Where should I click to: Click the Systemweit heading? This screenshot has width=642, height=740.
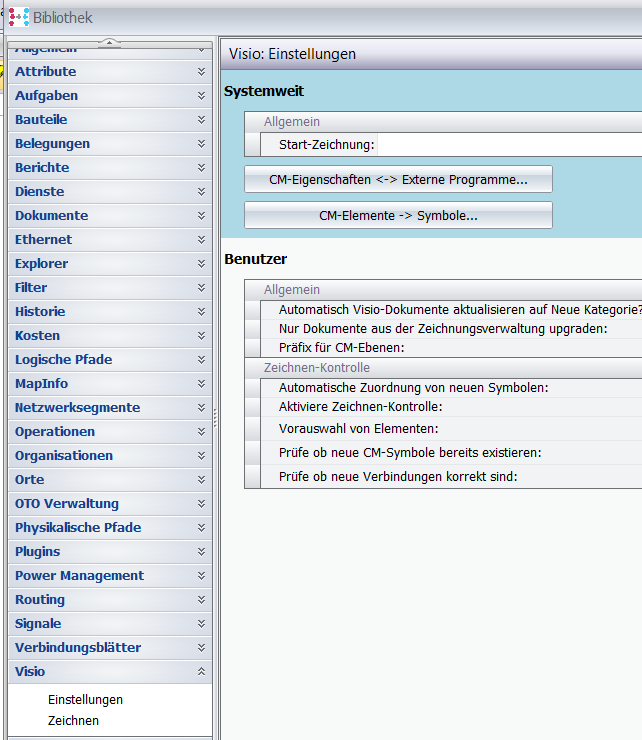click(264, 91)
